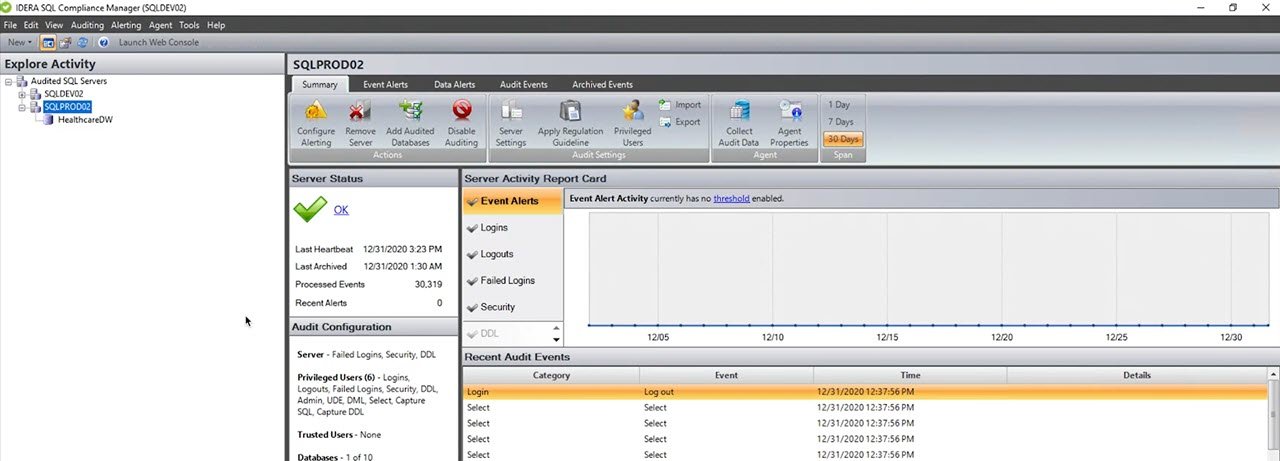Collapse the Audited SQL Servers tree node
Viewport: 1280px width, 461px height.
[9, 81]
